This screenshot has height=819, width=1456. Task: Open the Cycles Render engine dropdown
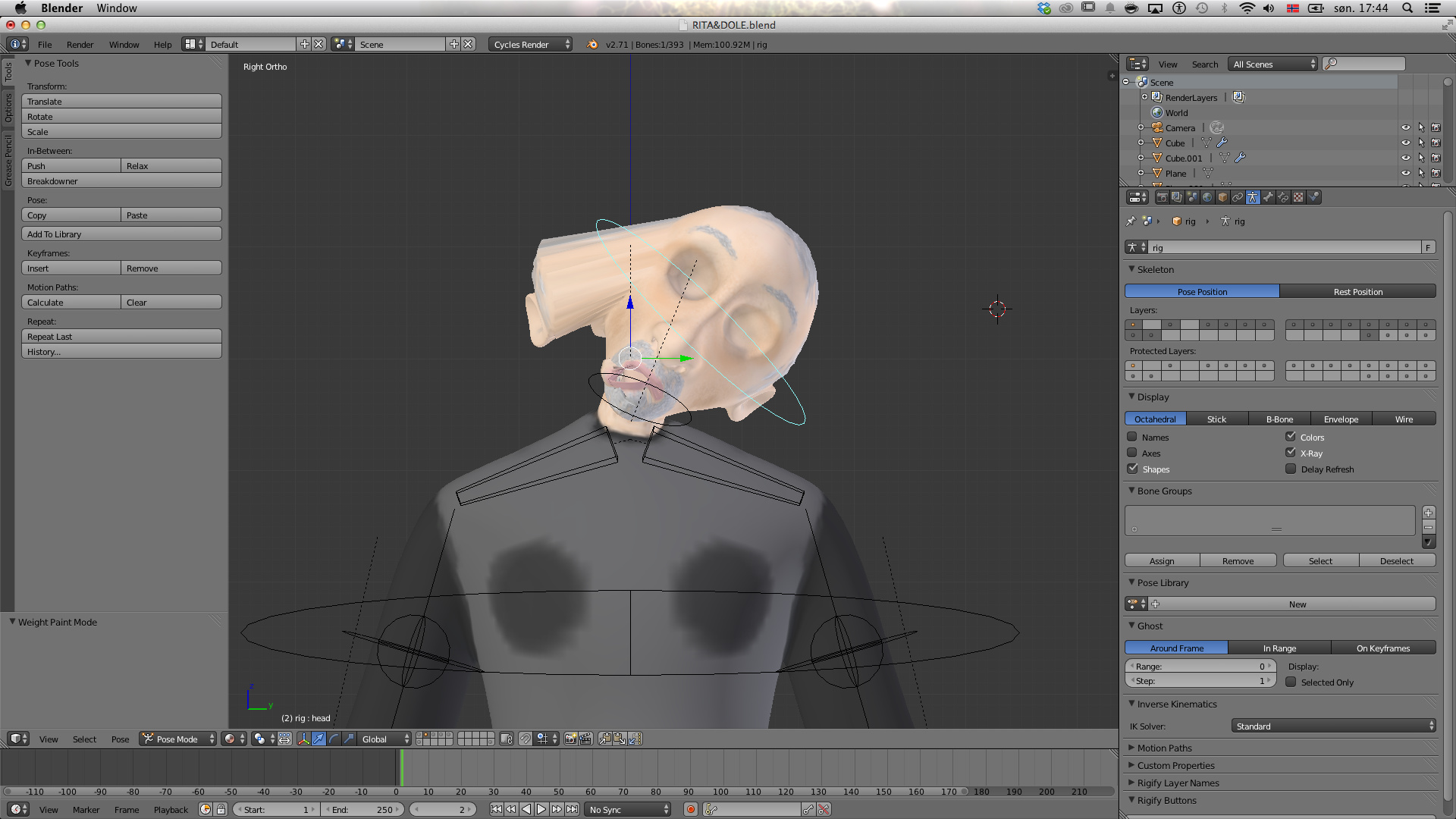tap(530, 45)
